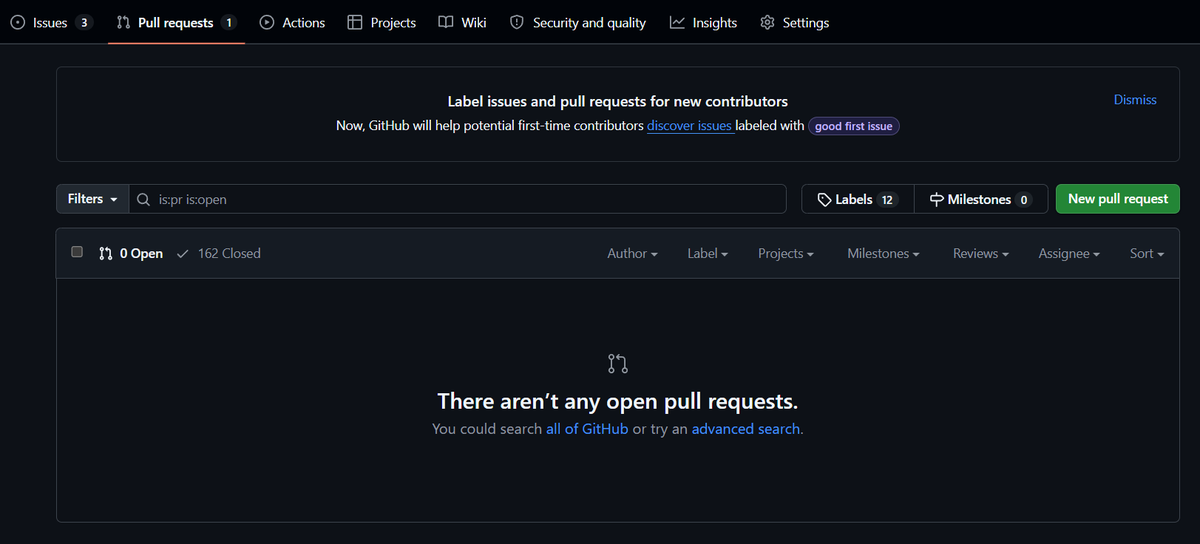1200x544 pixels.
Task: Click the Labels count badge 12
Action: (887, 200)
